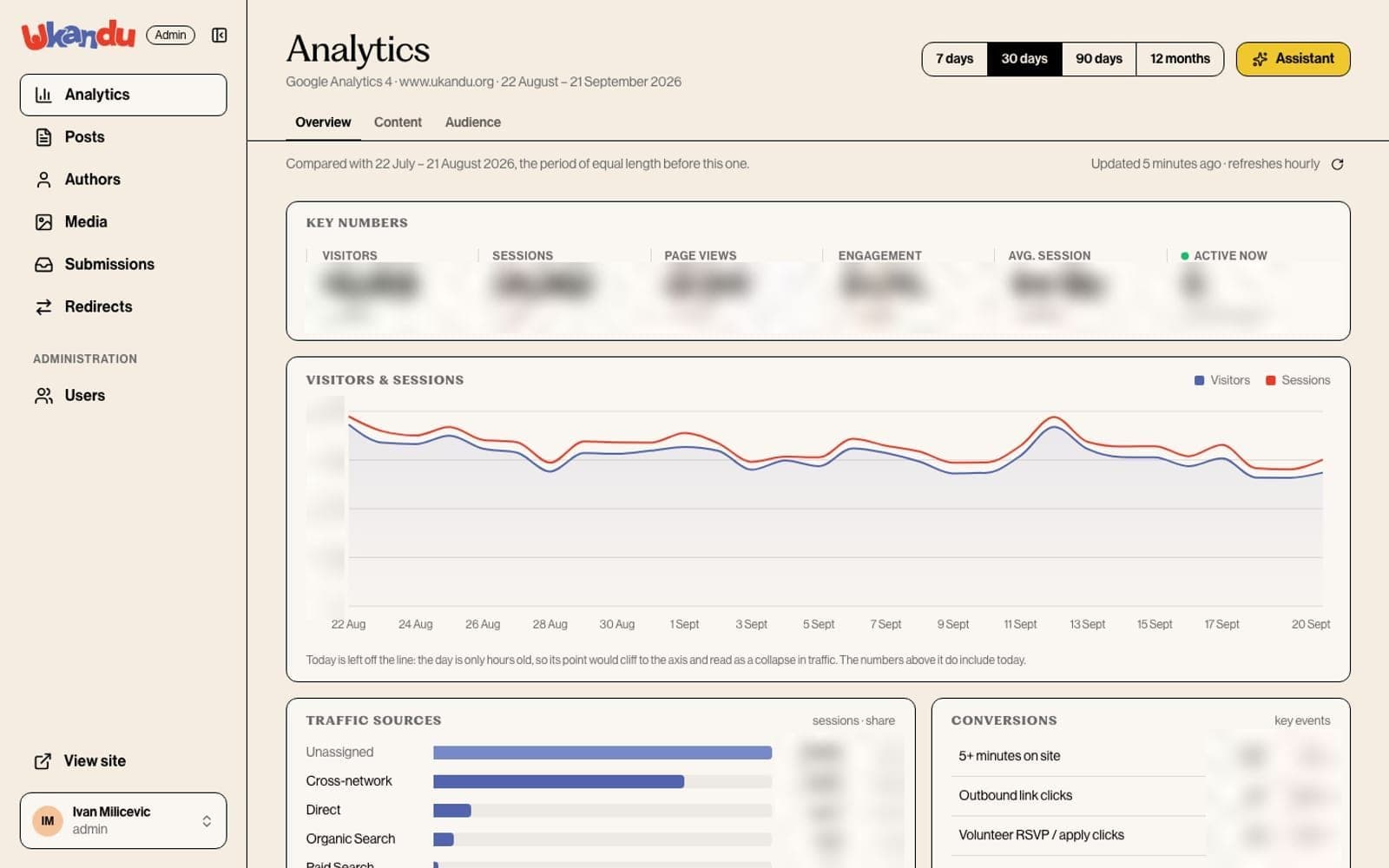Select the 12 months range
Image resolution: width=1389 pixels, height=868 pixels.
coord(1180,59)
